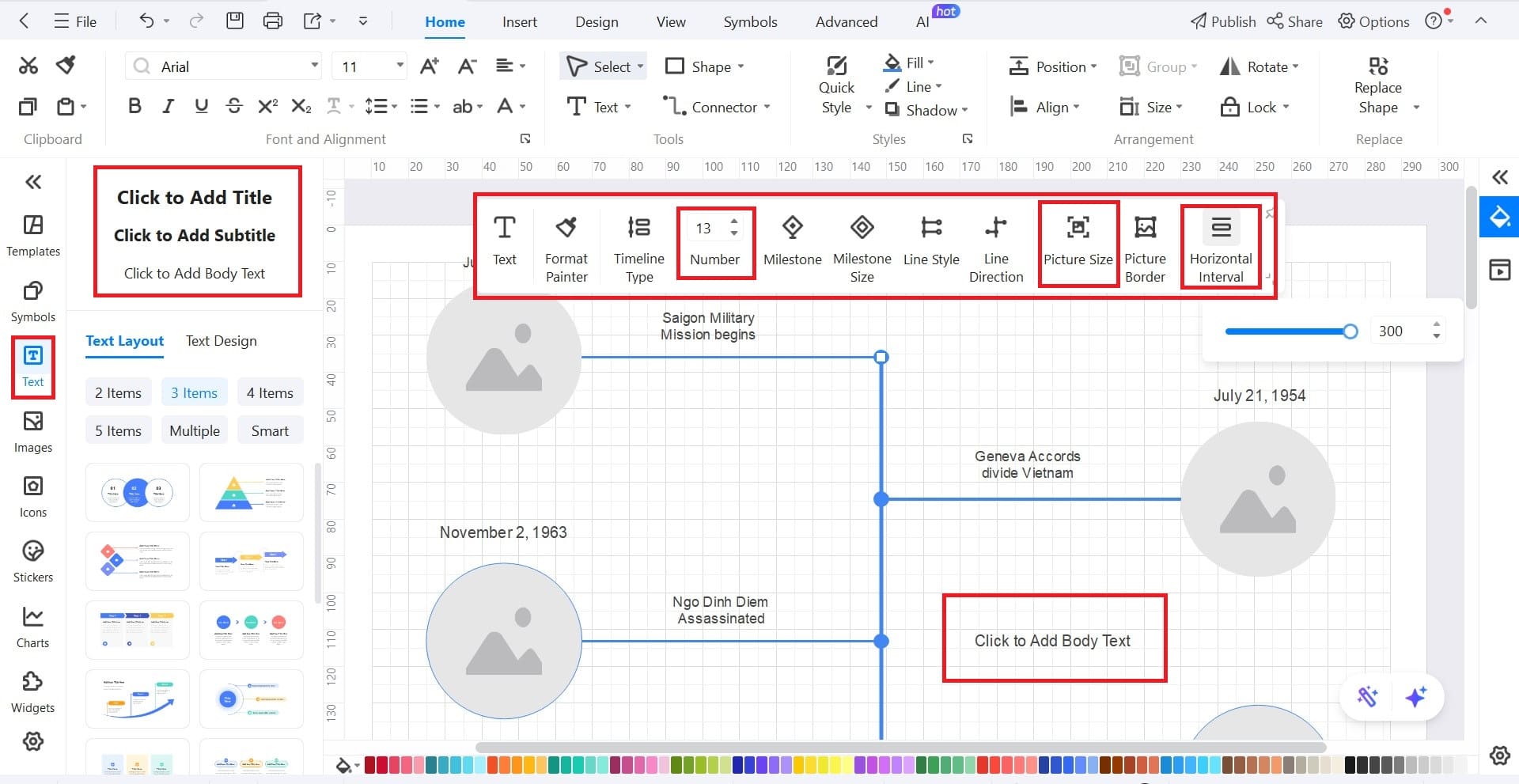This screenshot has width=1519, height=784.
Task: Decrease font size with A- icon
Action: coord(467,66)
